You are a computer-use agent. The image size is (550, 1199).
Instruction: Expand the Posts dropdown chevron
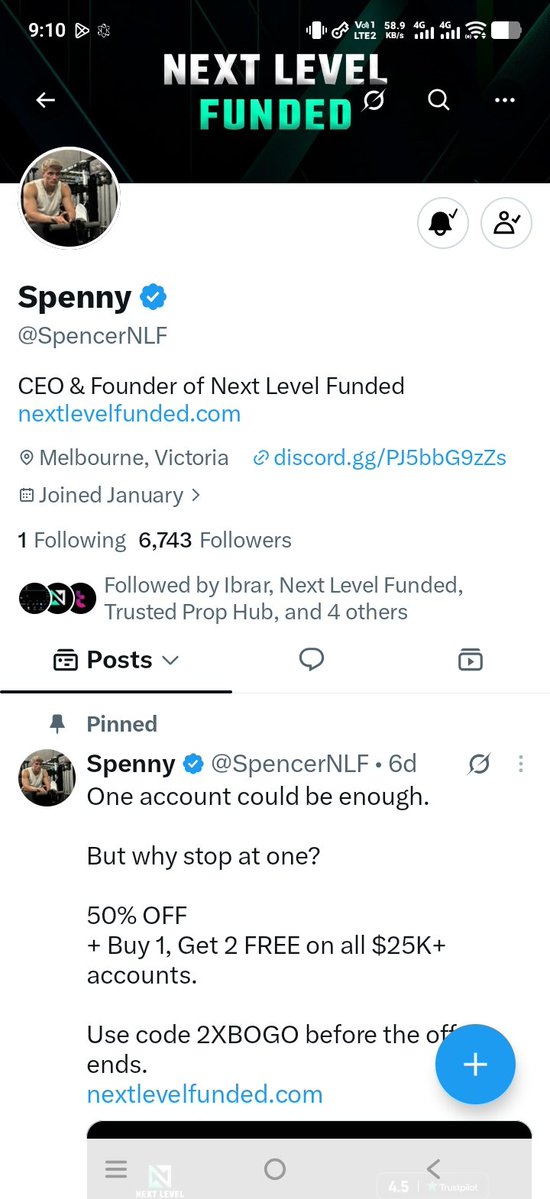coord(171,659)
